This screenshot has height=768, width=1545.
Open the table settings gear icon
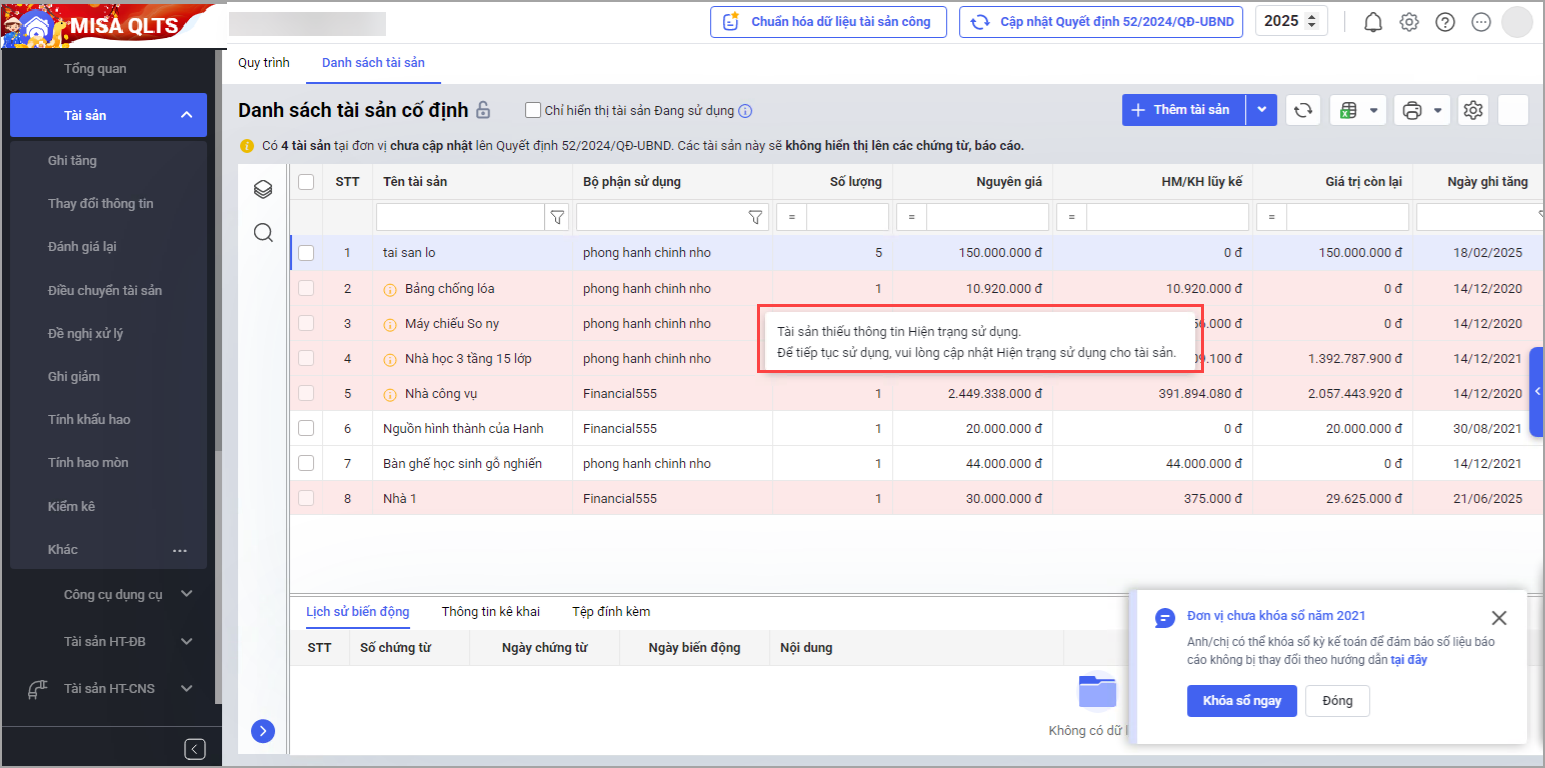coord(1473,110)
